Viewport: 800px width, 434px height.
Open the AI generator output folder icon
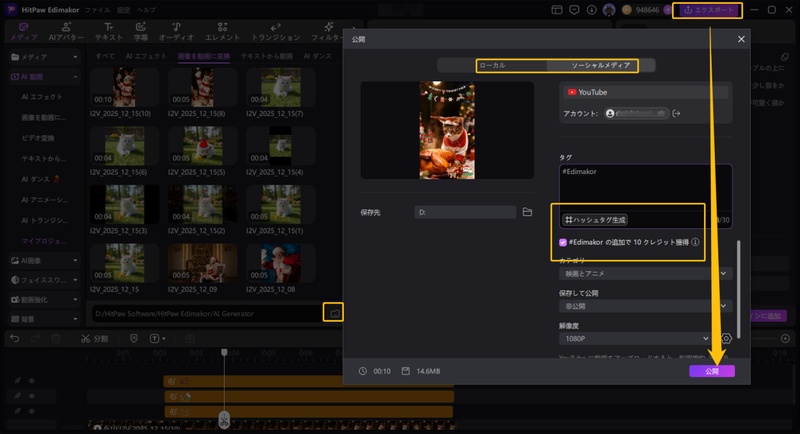(x=334, y=313)
